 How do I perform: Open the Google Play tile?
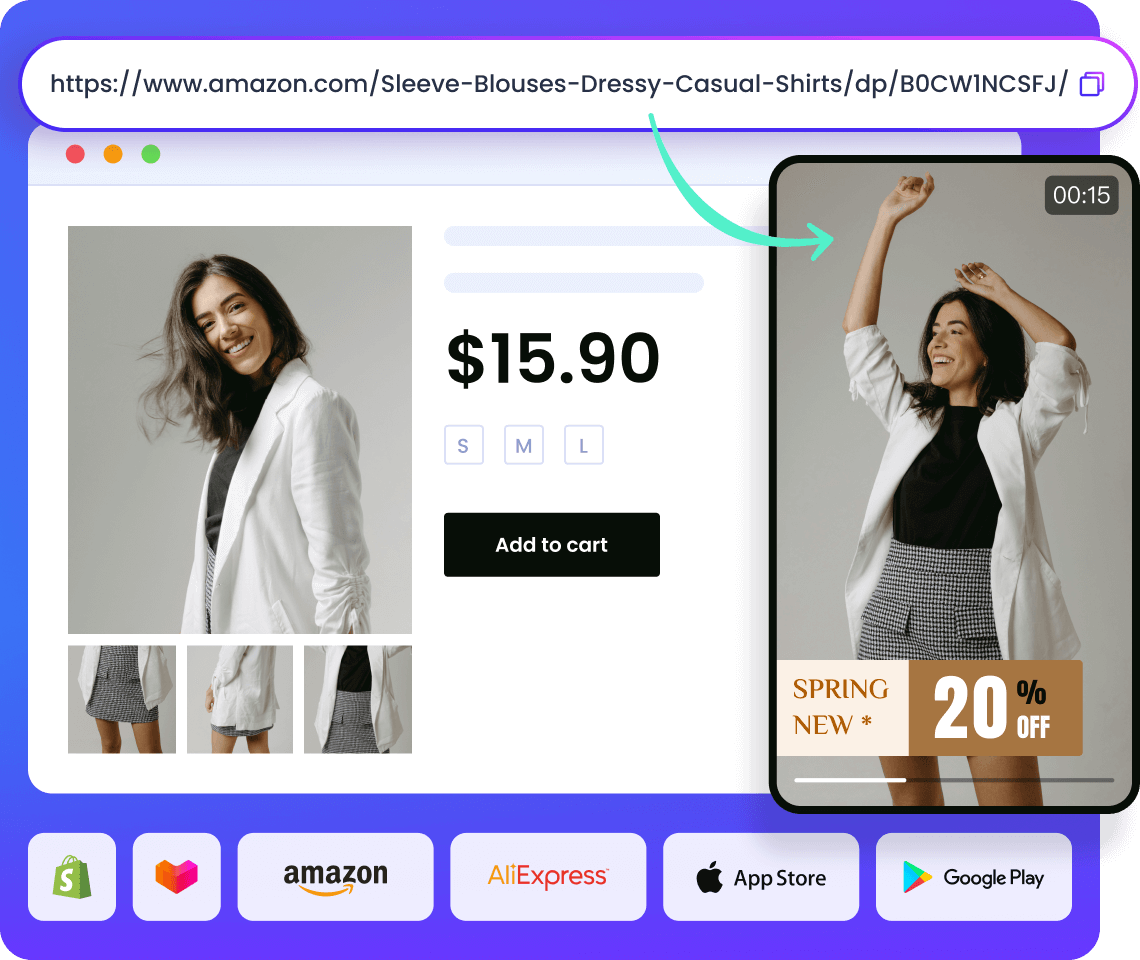(x=974, y=877)
